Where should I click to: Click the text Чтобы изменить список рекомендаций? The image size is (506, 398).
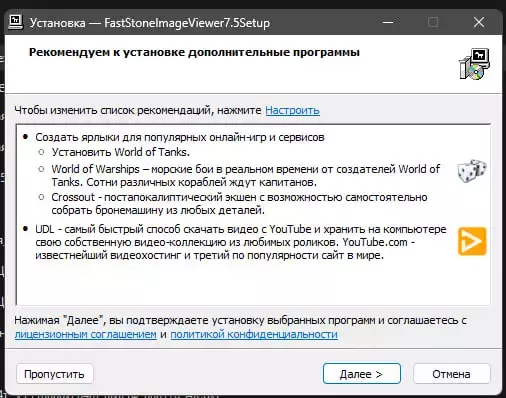[113, 110]
